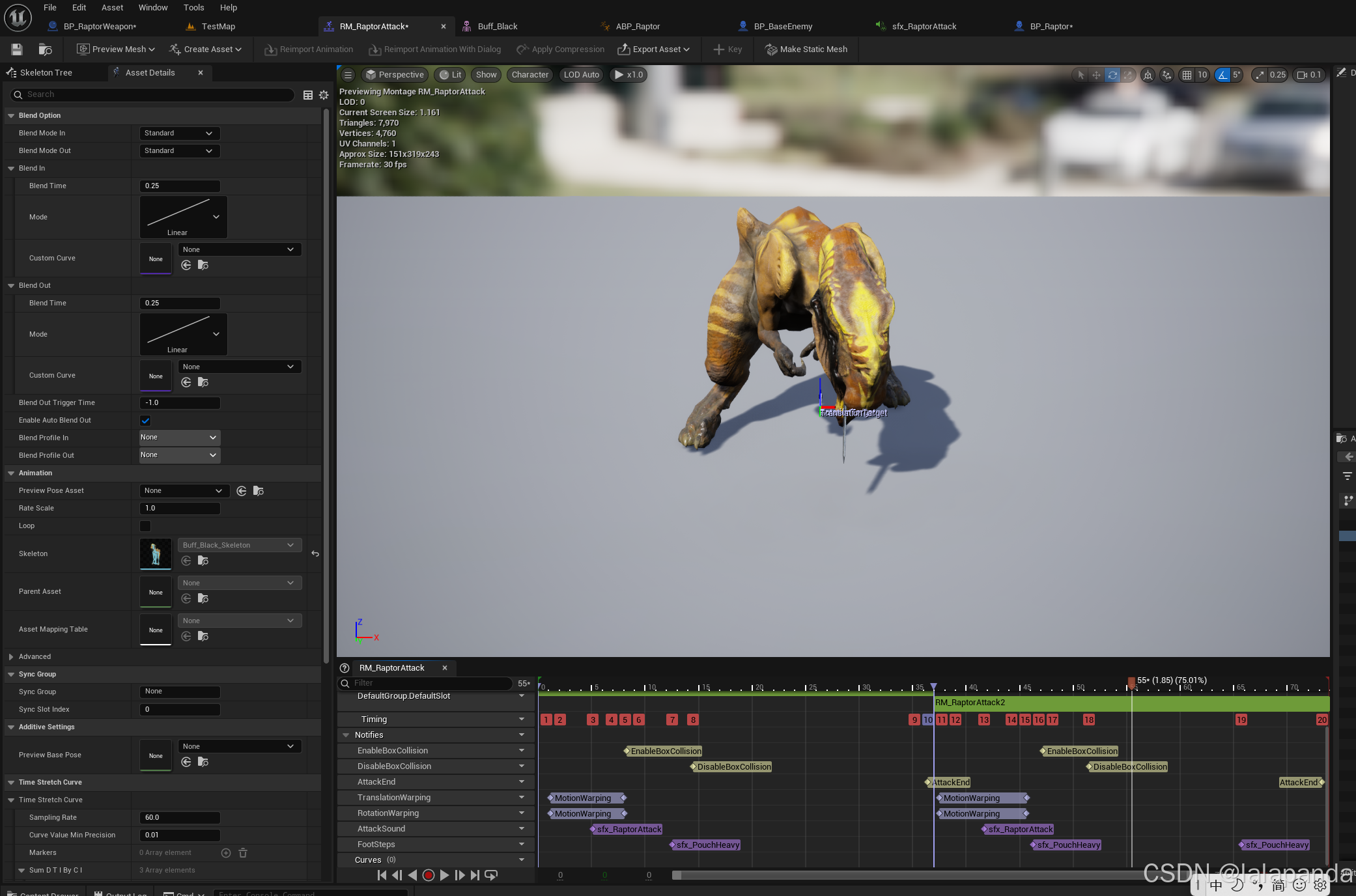Open the Window menu

[153, 8]
